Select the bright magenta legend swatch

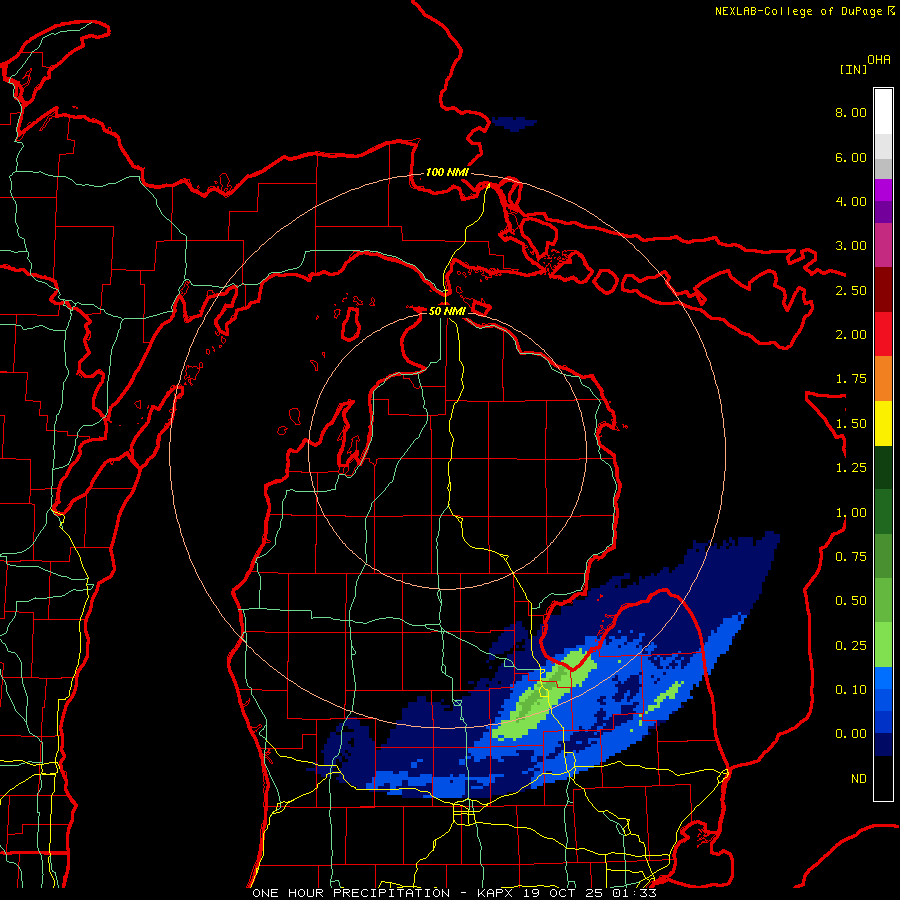[x=883, y=190]
